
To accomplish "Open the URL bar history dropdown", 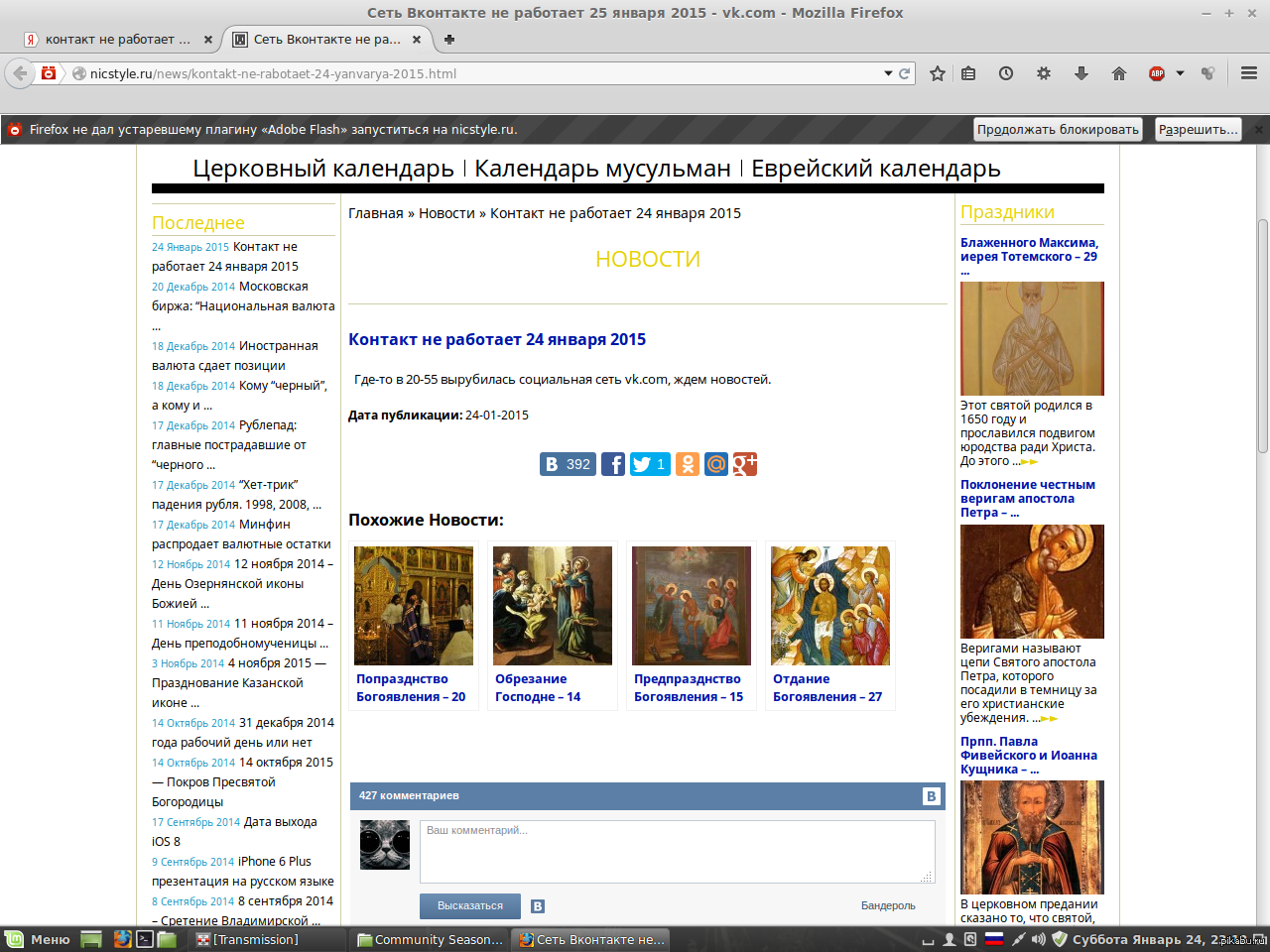I will tap(888, 73).
